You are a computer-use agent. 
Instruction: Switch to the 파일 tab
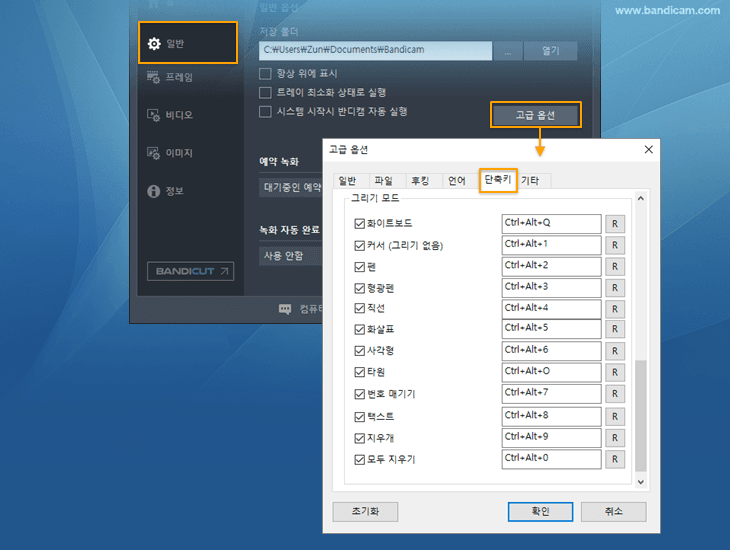click(384, 181)
